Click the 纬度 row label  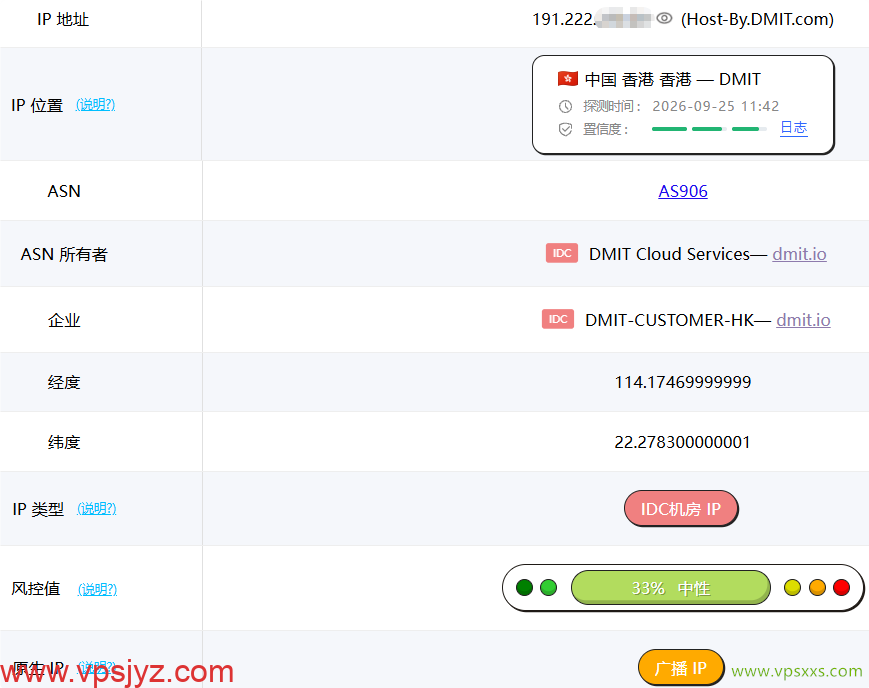(64, 442)
